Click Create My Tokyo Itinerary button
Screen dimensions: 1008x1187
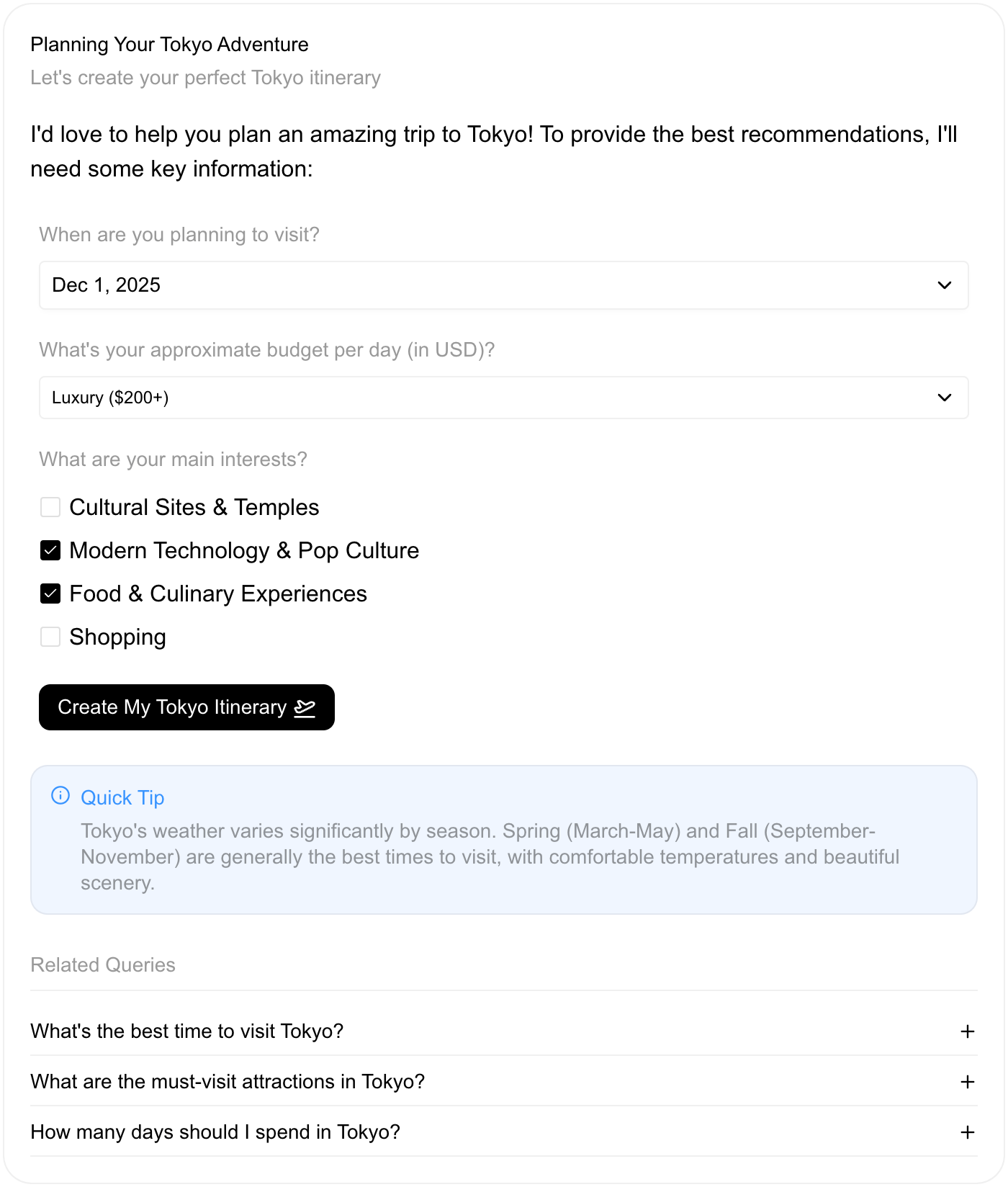[186, 707]
